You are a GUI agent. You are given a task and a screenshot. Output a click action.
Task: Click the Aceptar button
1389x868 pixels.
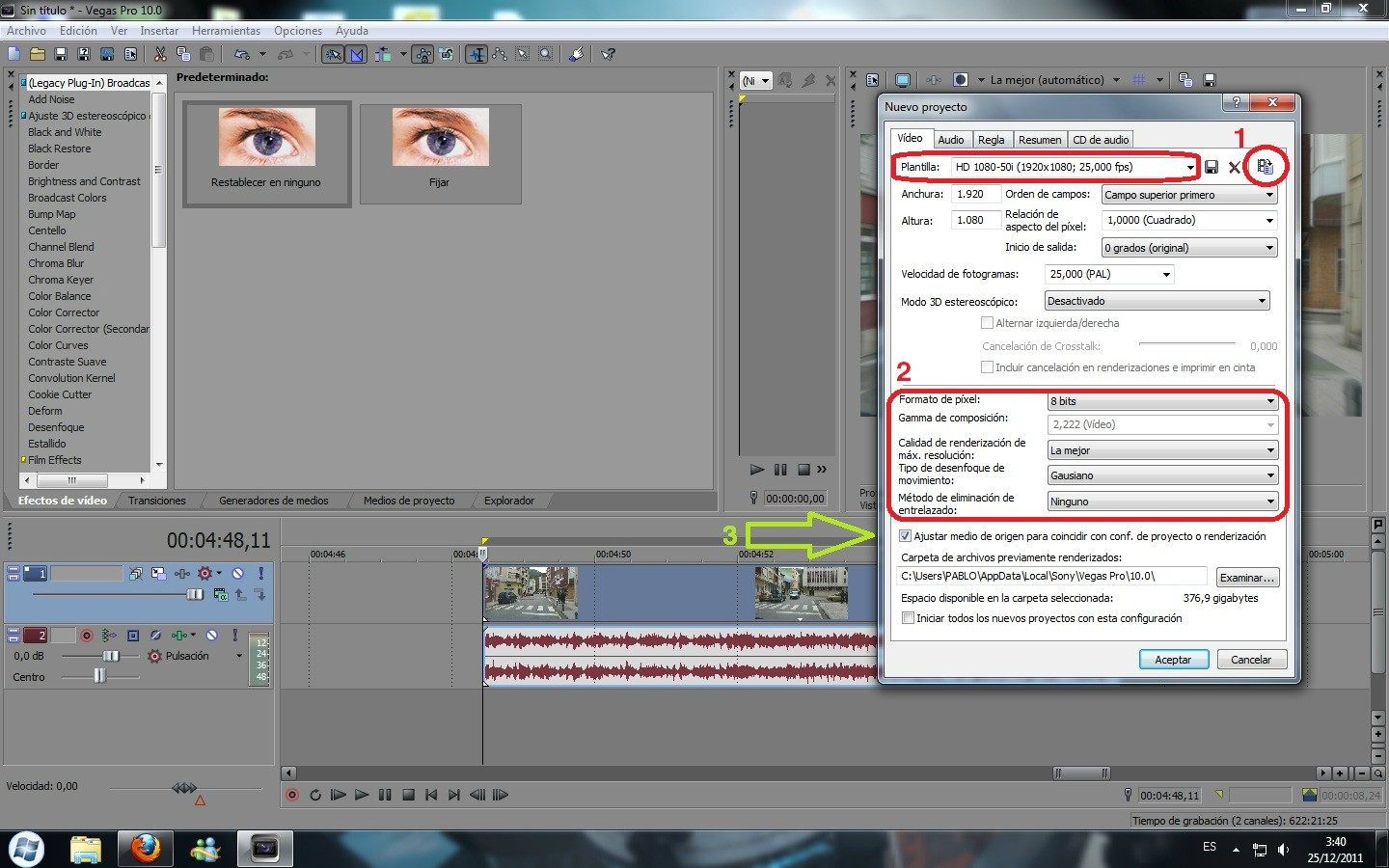tap(1173, 660)
